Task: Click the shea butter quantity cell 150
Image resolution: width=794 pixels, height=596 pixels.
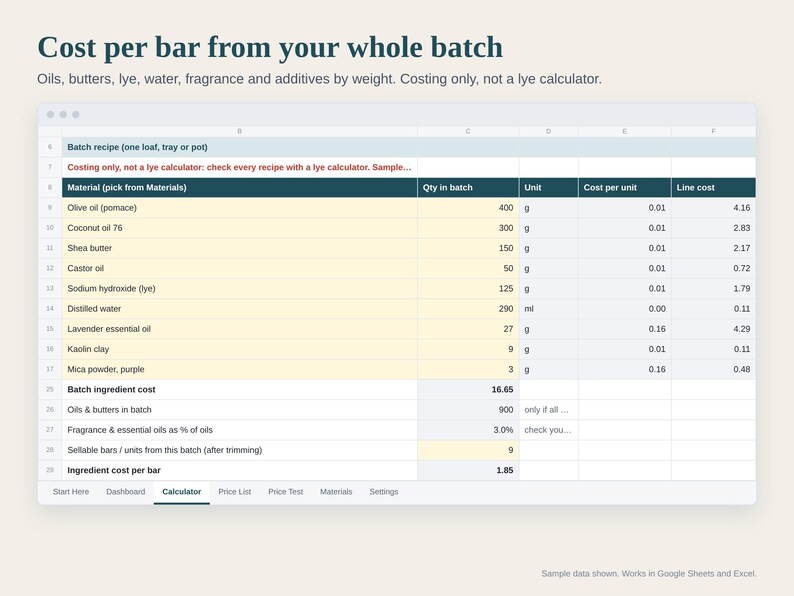Action: (x=468, y=248)
